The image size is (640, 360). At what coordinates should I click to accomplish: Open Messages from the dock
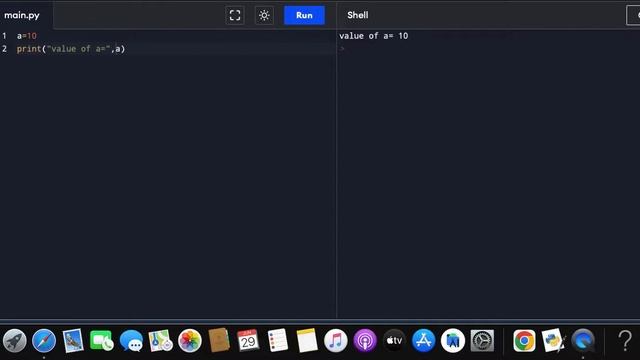131,340
